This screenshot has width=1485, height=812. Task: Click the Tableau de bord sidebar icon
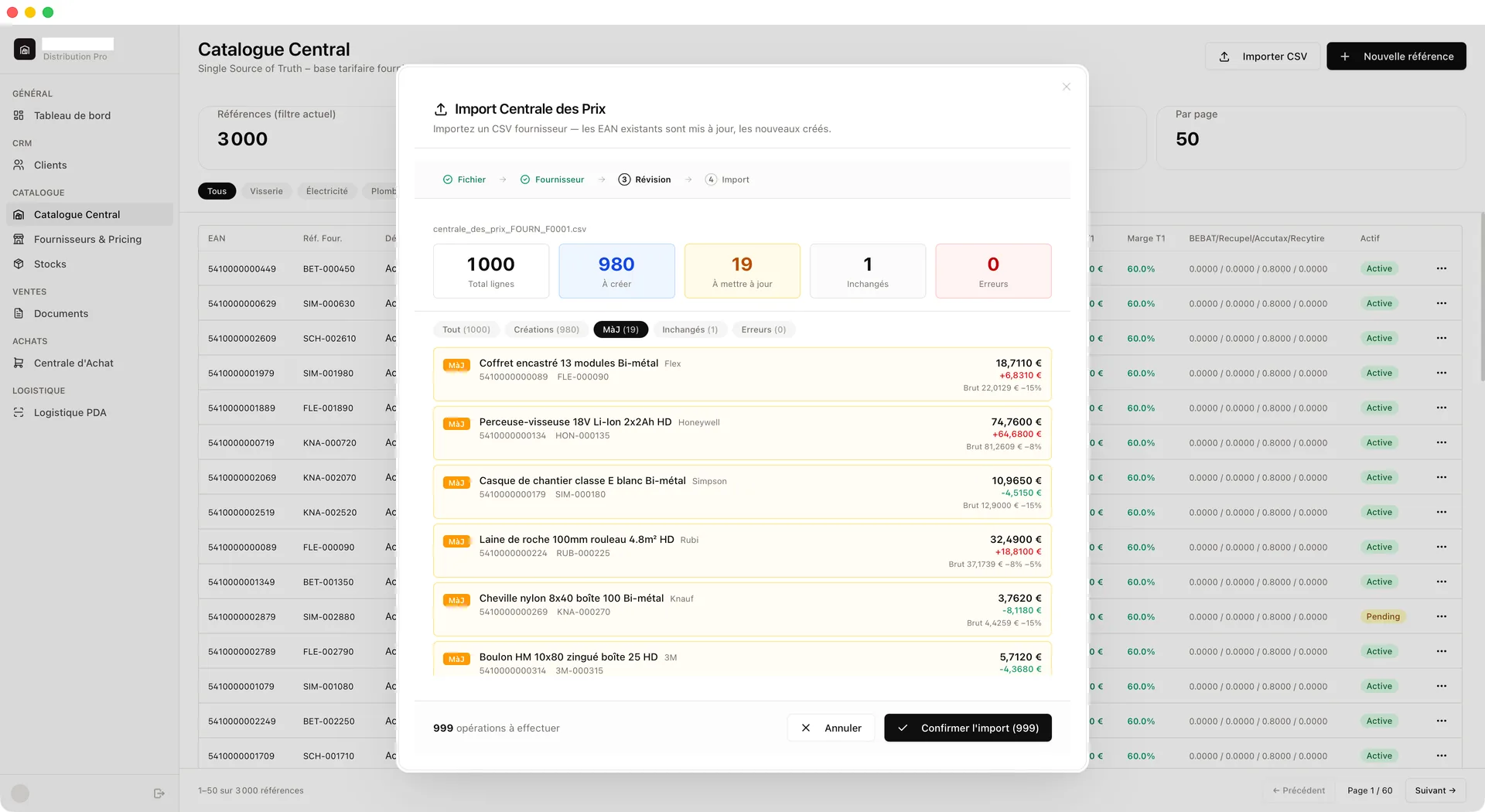[19, 116]
